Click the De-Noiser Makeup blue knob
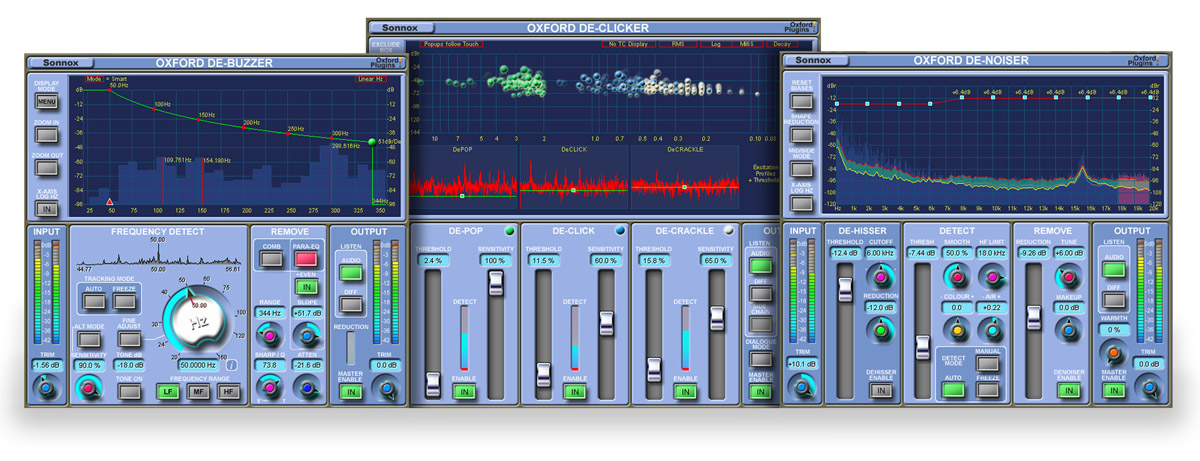This screenshot has width=1200, height=461. tap(1068, 331)
